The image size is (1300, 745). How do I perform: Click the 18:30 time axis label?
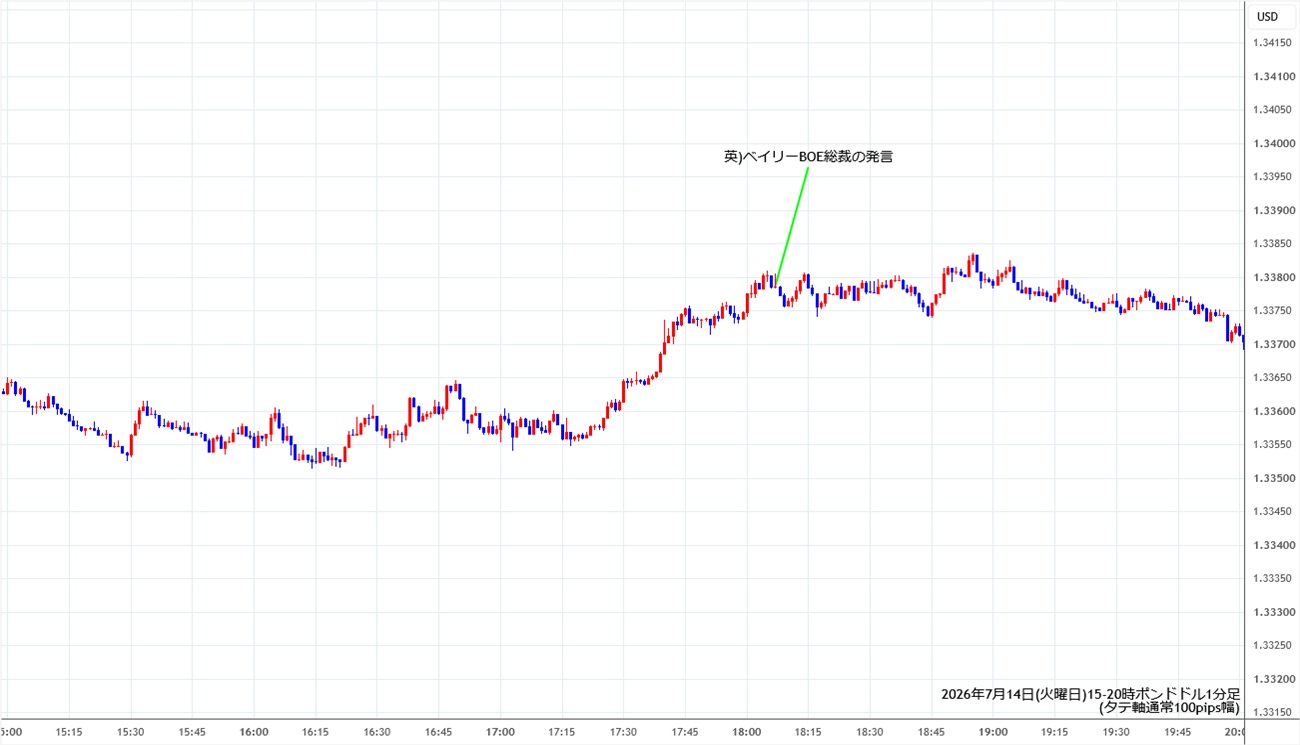[869, 732]
